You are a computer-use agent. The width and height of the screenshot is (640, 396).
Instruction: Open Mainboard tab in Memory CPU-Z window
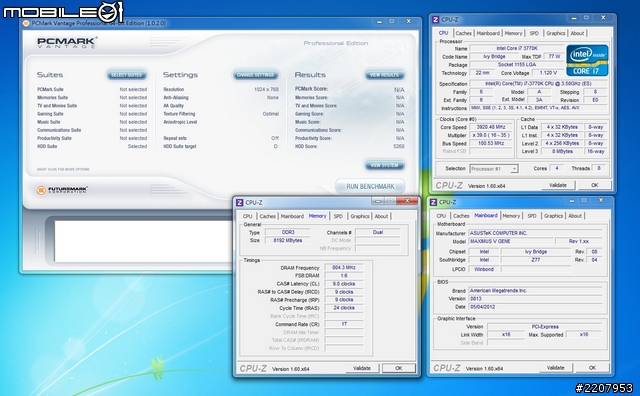click(x=292, y=216)
